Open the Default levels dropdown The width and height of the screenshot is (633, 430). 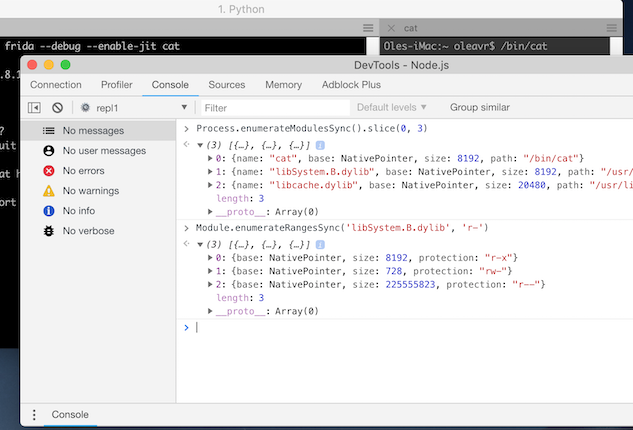[392, 107]
